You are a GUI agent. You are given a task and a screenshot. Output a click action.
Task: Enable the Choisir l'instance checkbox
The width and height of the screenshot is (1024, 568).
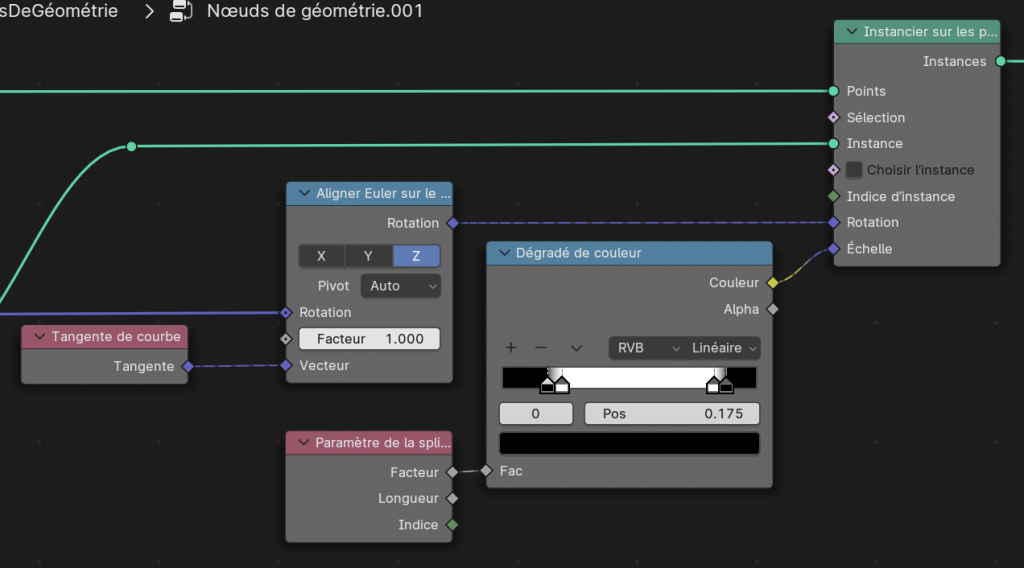click(x=854, y=170)
